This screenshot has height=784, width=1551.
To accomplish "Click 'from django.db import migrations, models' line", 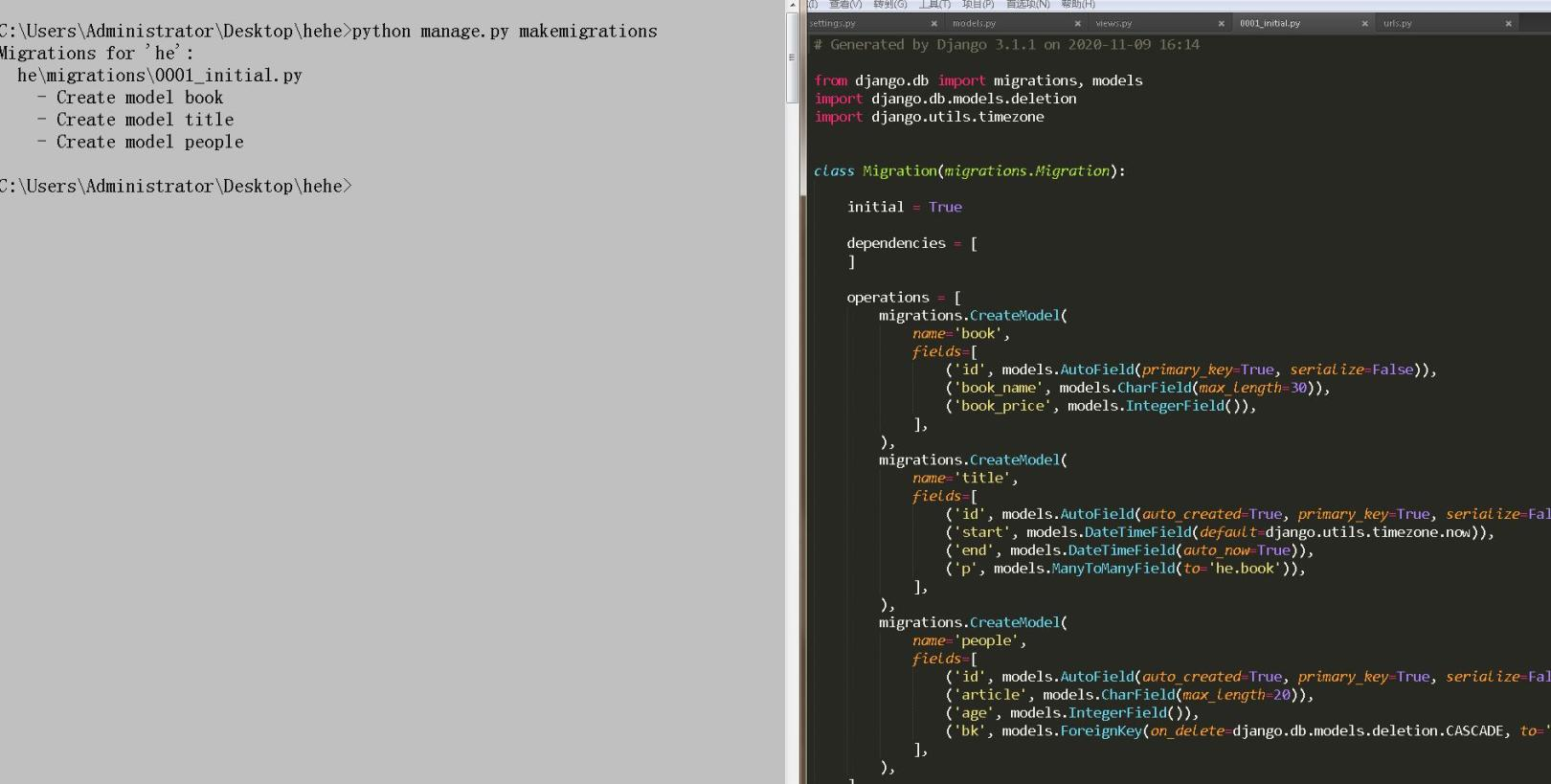I will (x=978, y=81).
